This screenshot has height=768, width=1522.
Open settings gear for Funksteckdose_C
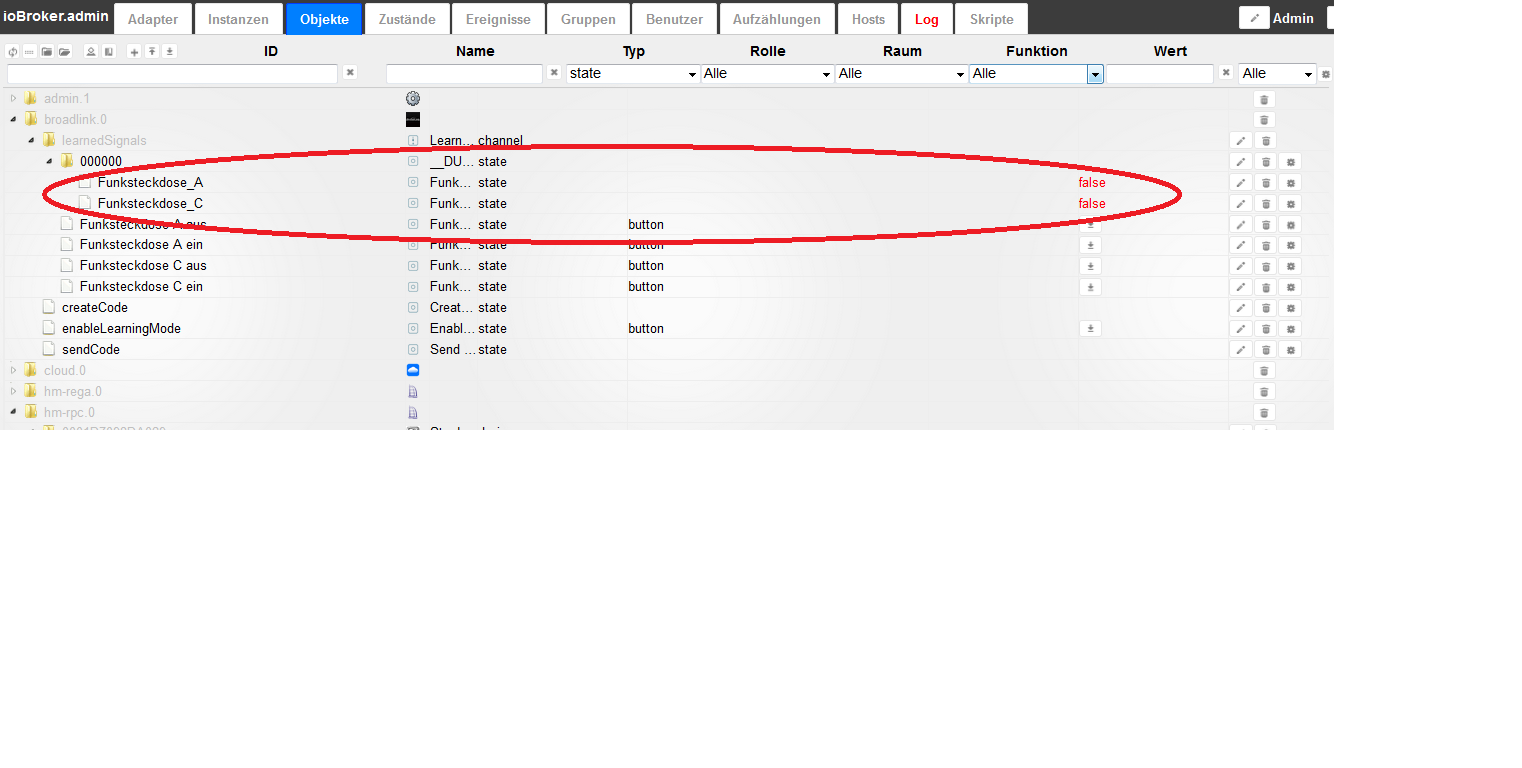1291,204
